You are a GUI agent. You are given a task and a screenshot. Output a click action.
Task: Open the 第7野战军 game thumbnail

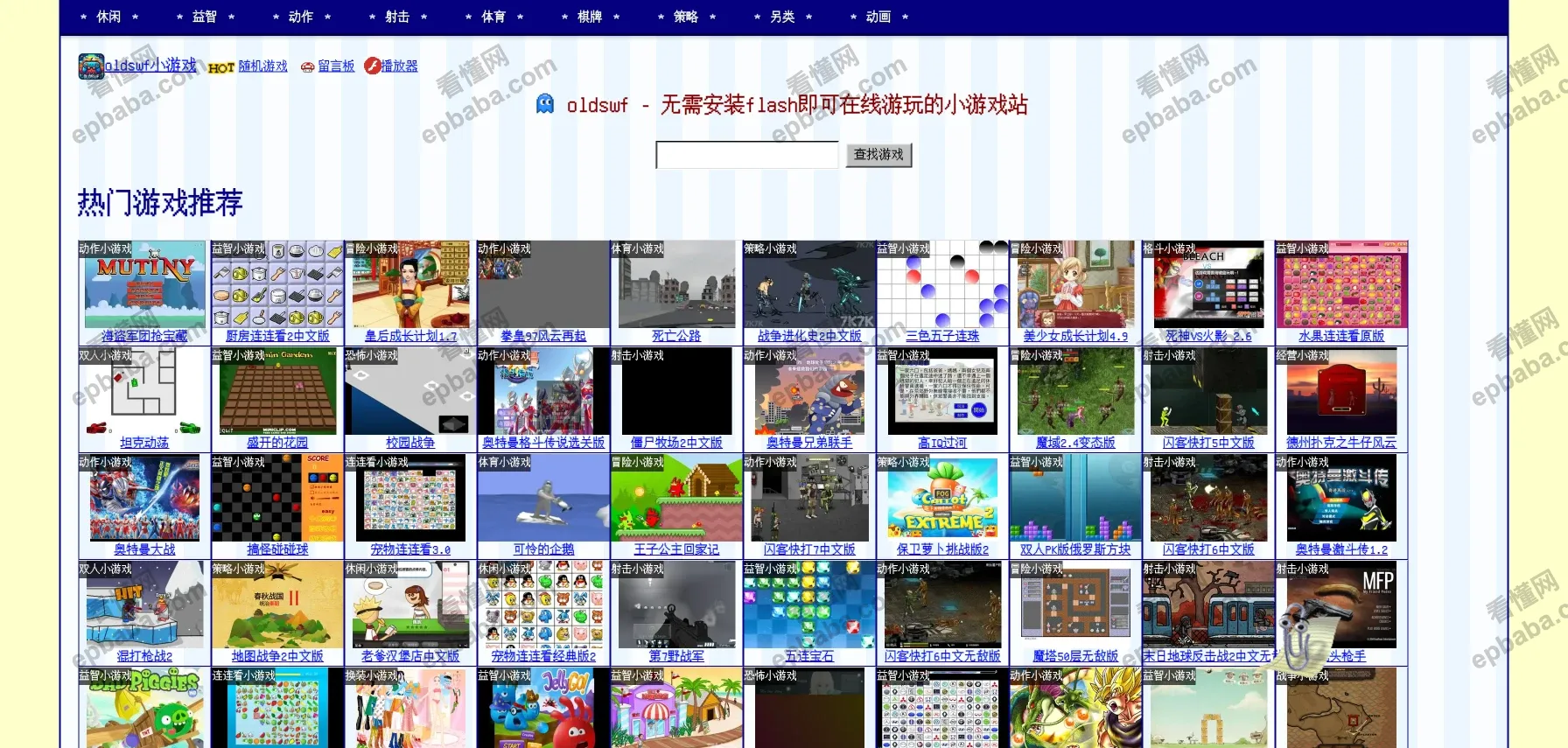pyautogui.click(x=676, y=605)
